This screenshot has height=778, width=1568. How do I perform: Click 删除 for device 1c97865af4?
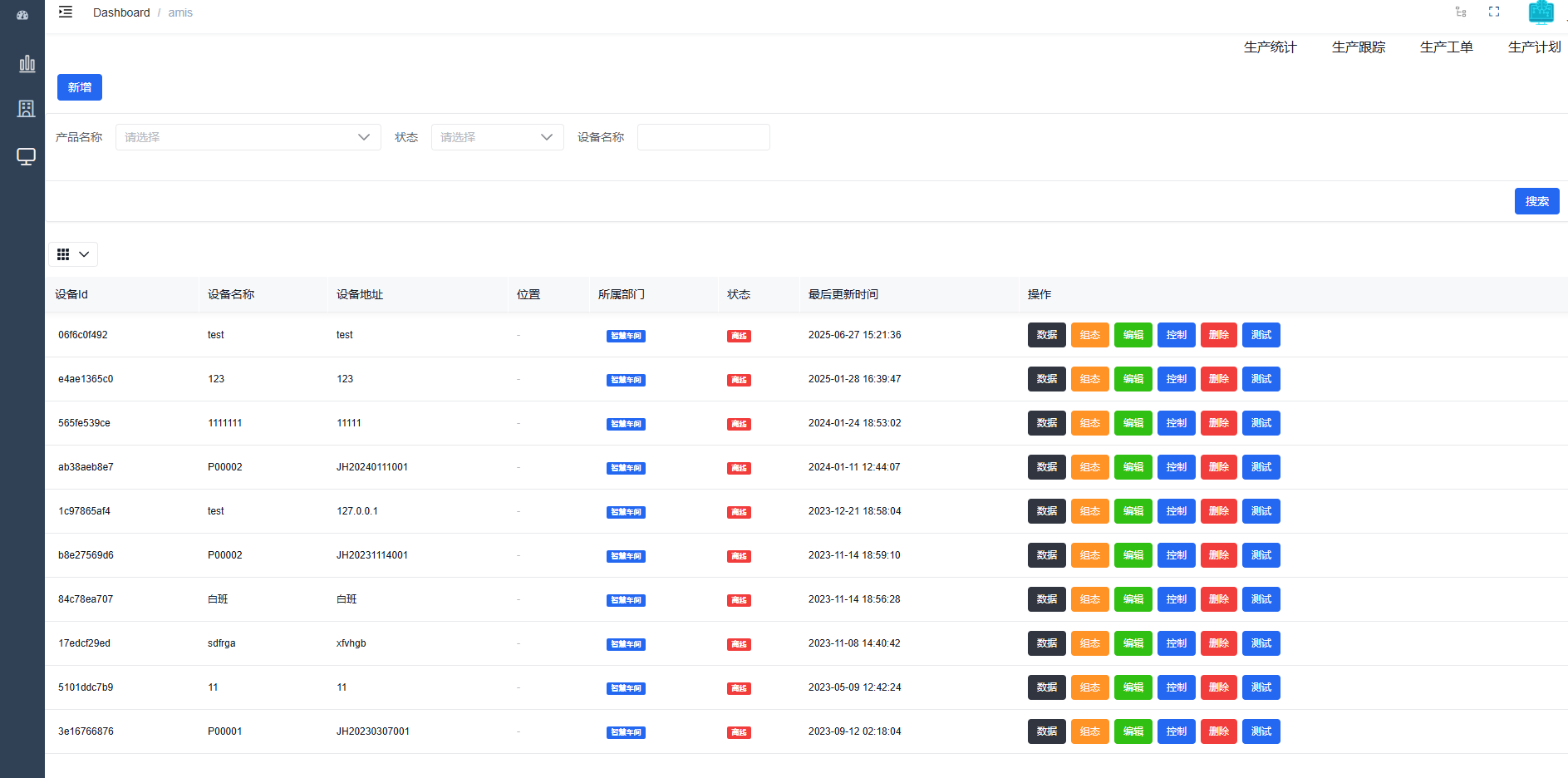tap(1219, 511)
